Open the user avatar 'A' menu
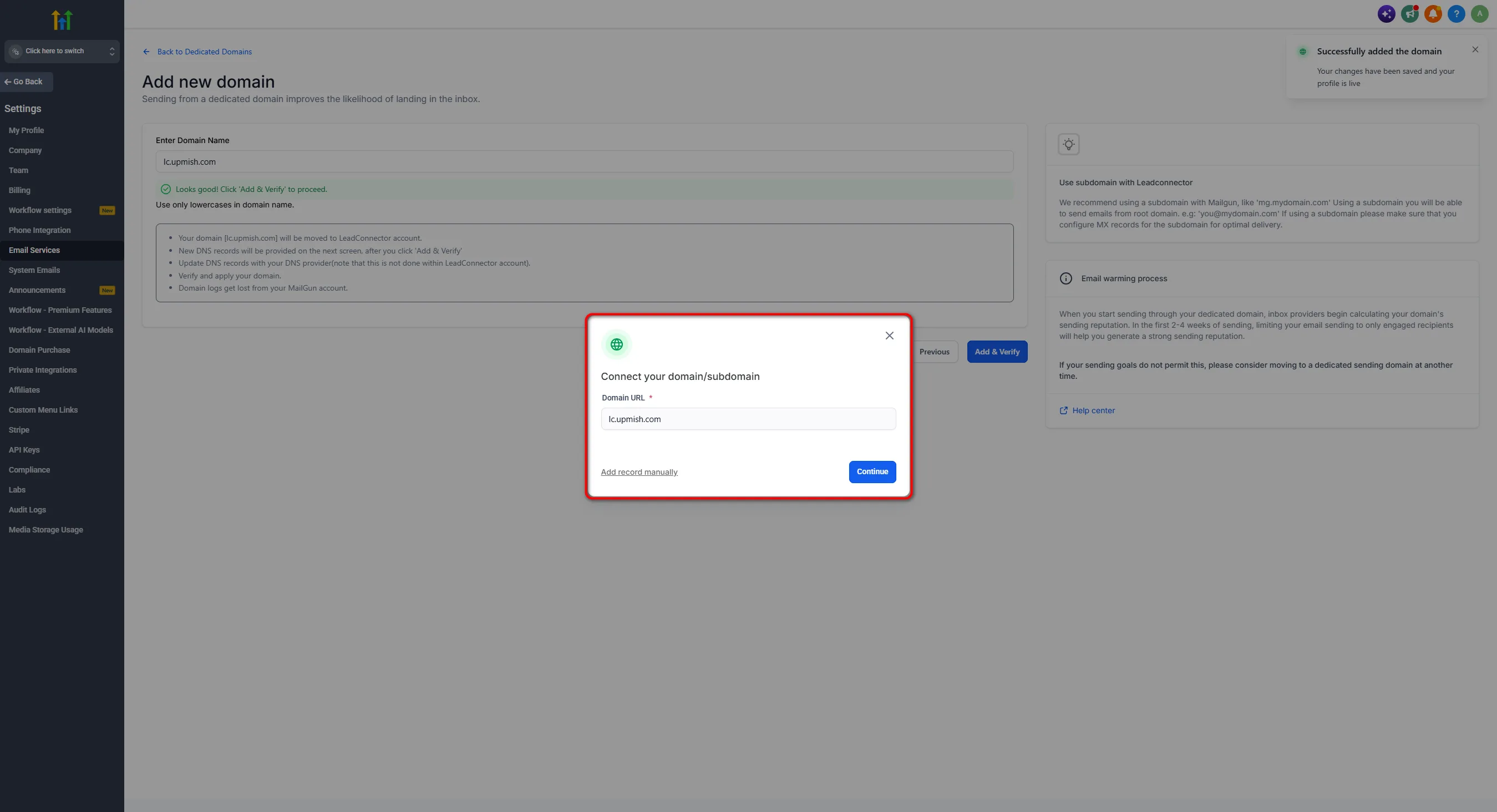 (1479, 14)
